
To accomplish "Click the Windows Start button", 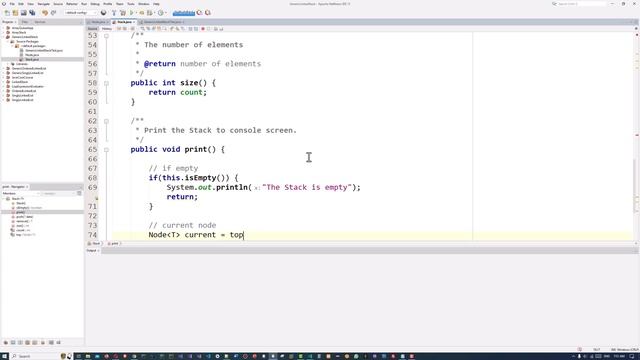I will [4, 356].
